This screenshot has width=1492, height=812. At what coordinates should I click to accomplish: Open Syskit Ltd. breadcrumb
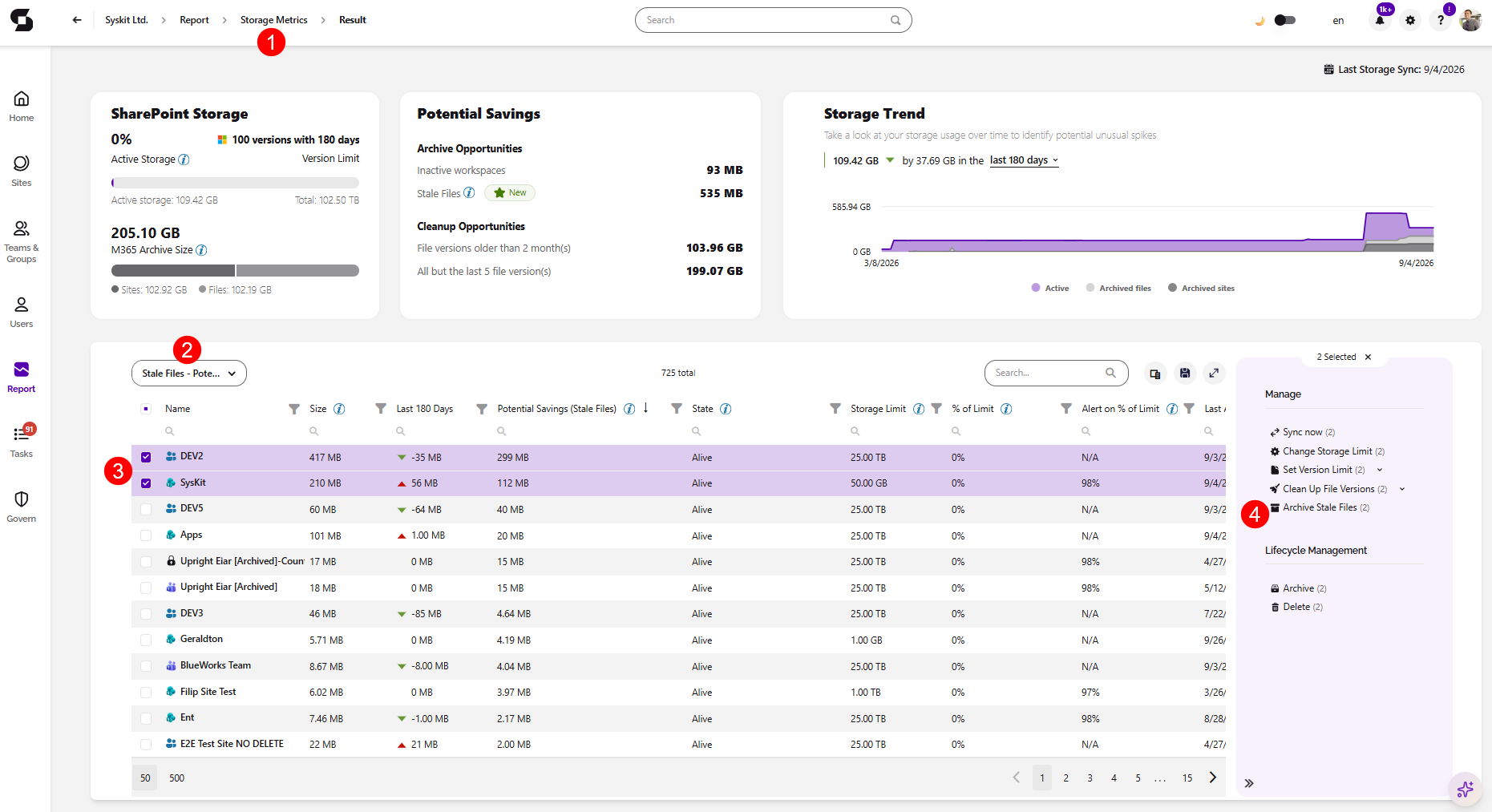pos(127,20)
